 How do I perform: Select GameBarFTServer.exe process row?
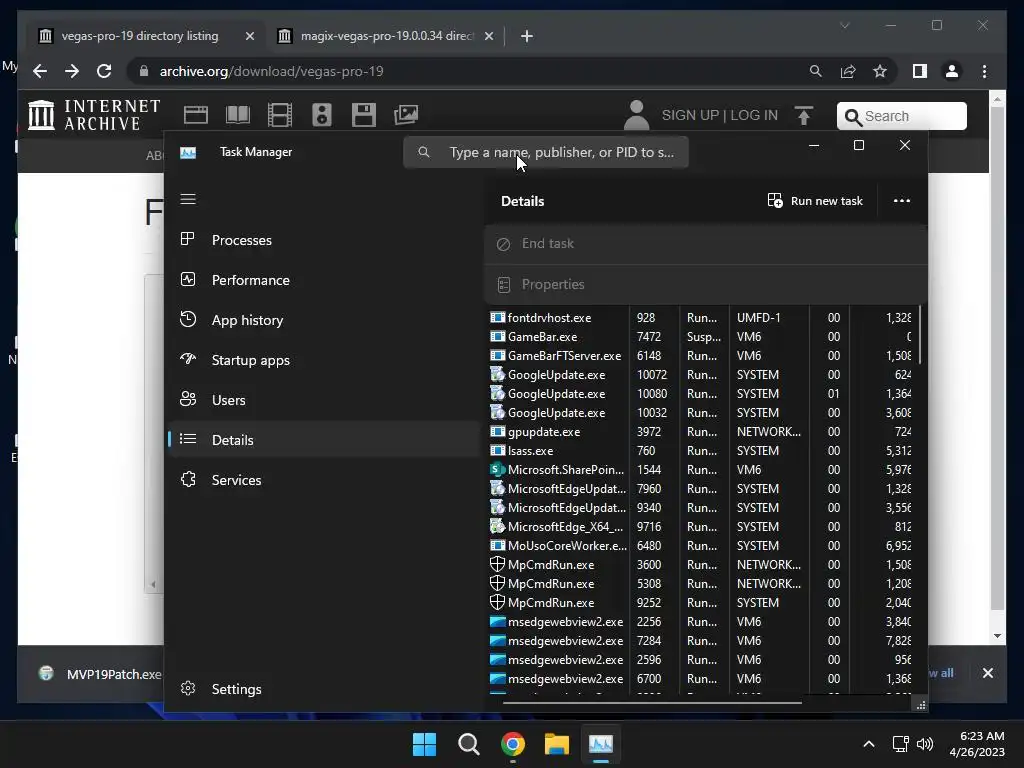701,355
